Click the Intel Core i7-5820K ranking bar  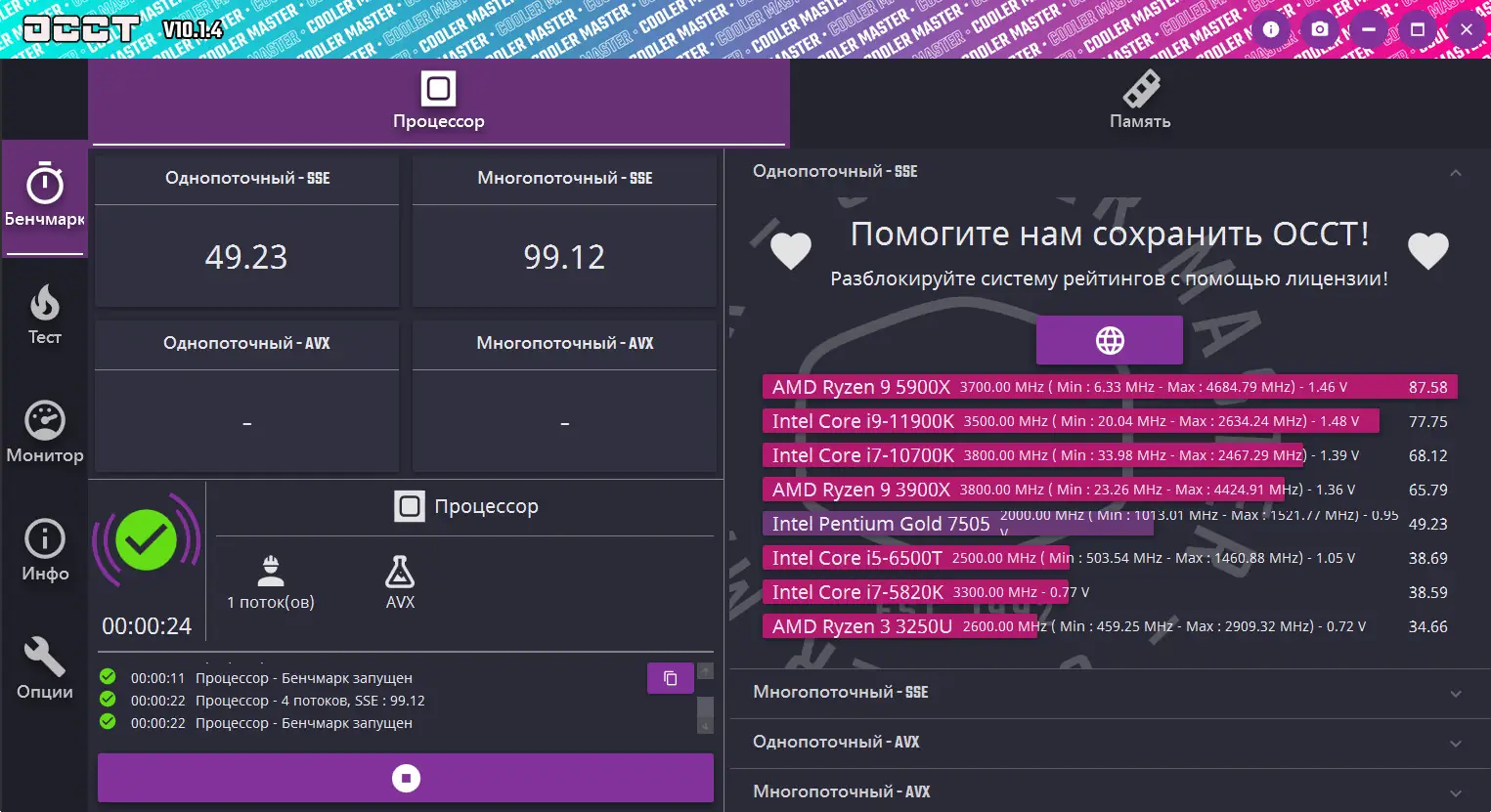915,592
